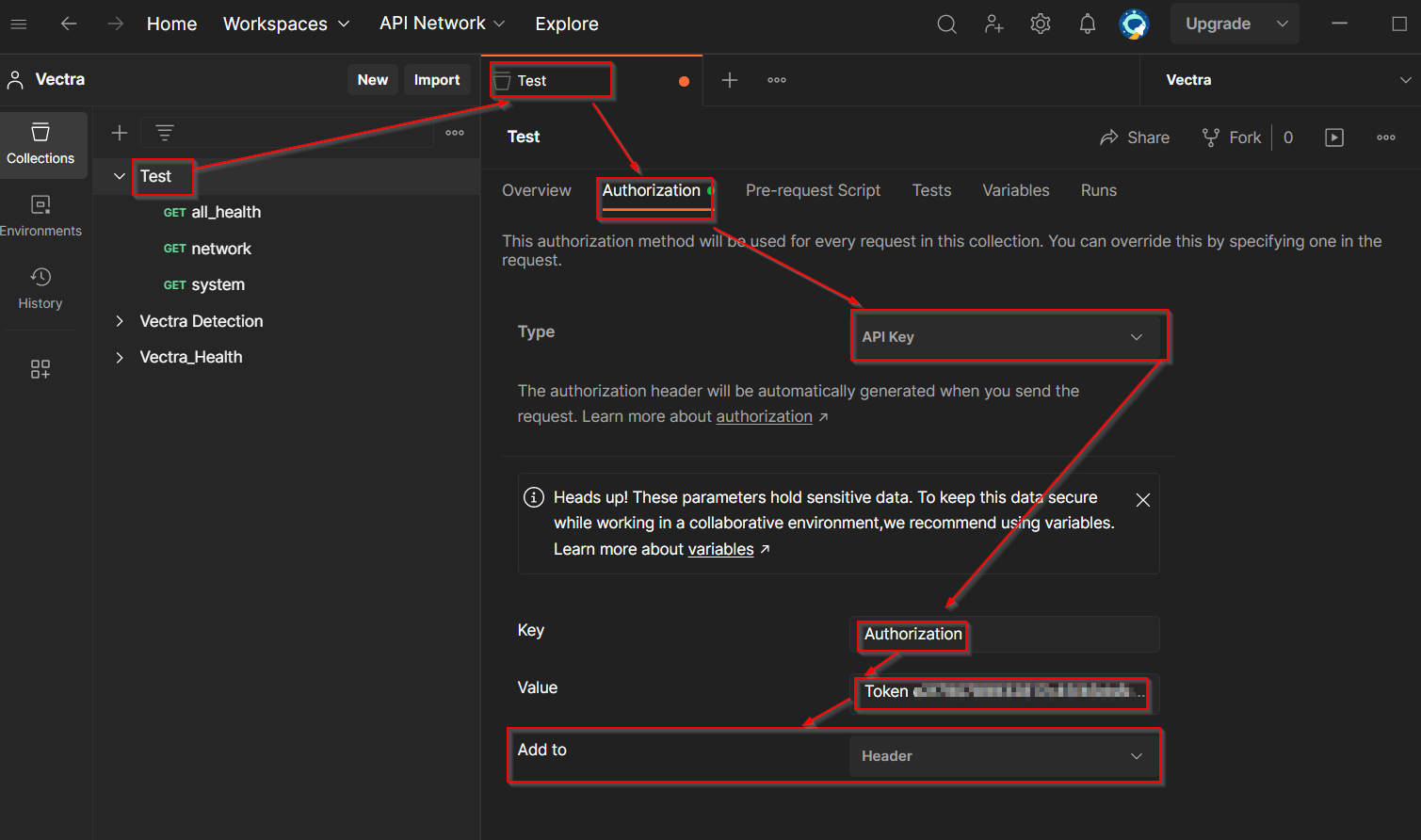Switch to the Variables tab

coord(1015,190)
